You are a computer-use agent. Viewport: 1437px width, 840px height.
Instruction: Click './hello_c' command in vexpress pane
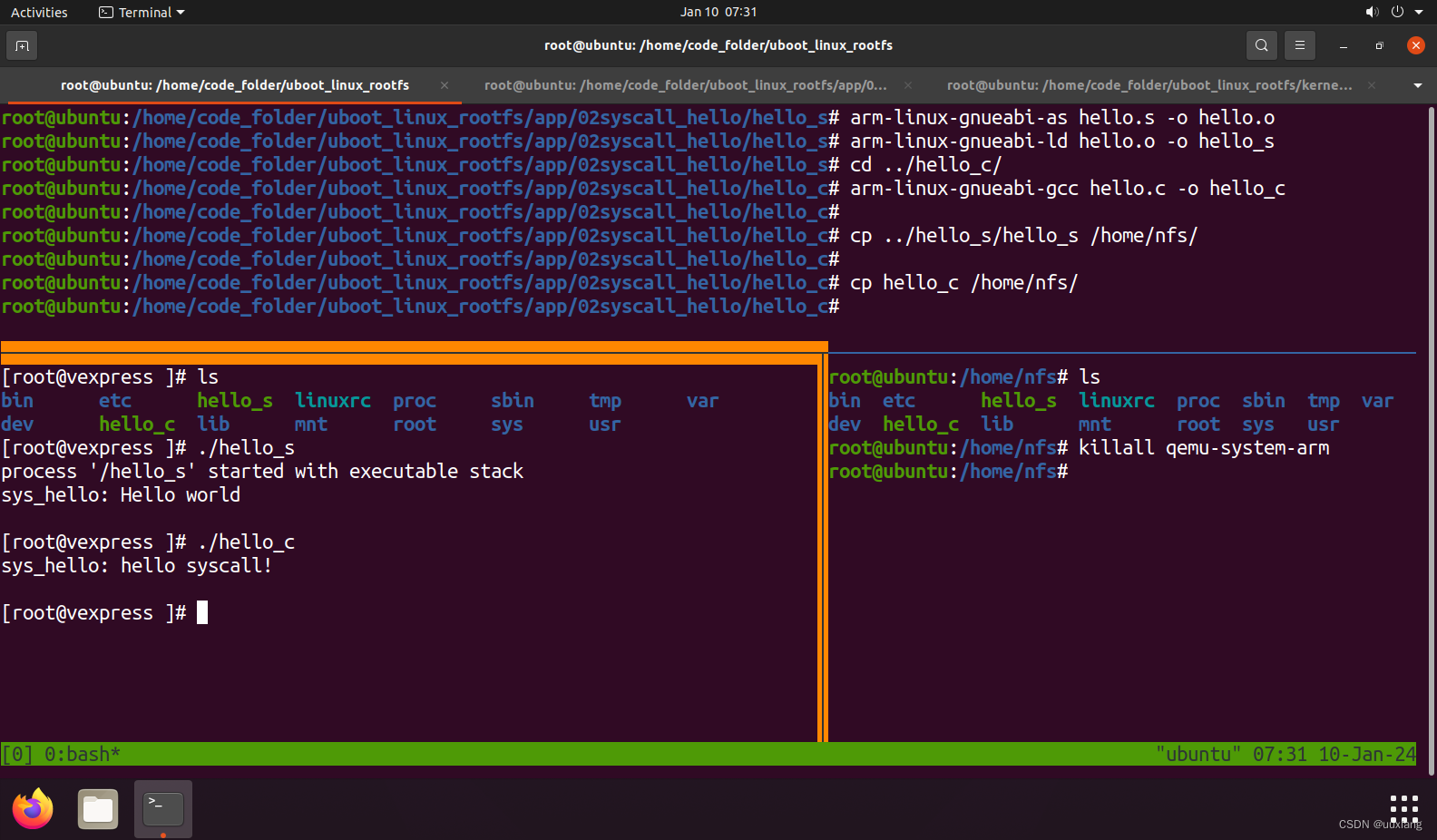(x=246, y=542)
